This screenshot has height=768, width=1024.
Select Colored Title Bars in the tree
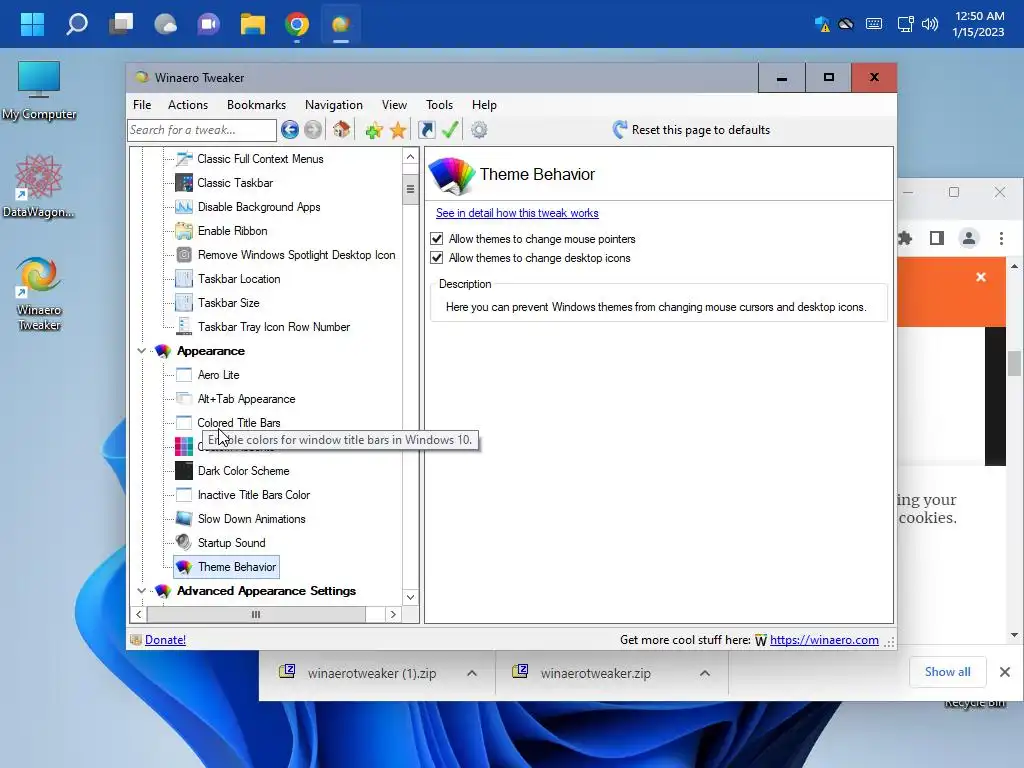click(239, 423)
